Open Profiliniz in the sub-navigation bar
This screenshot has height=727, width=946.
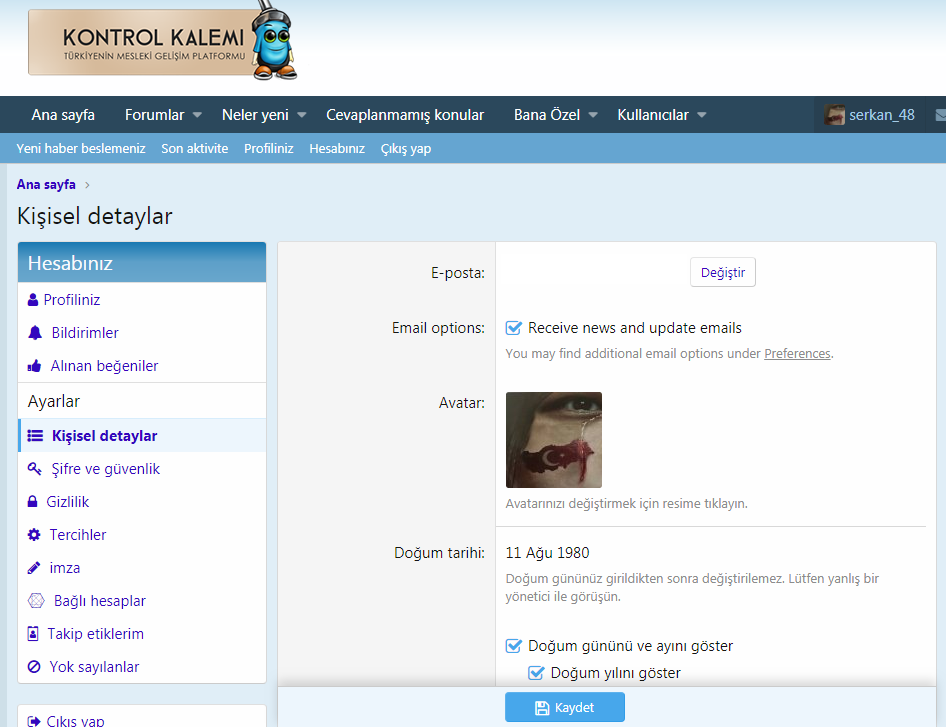point(268,148)
